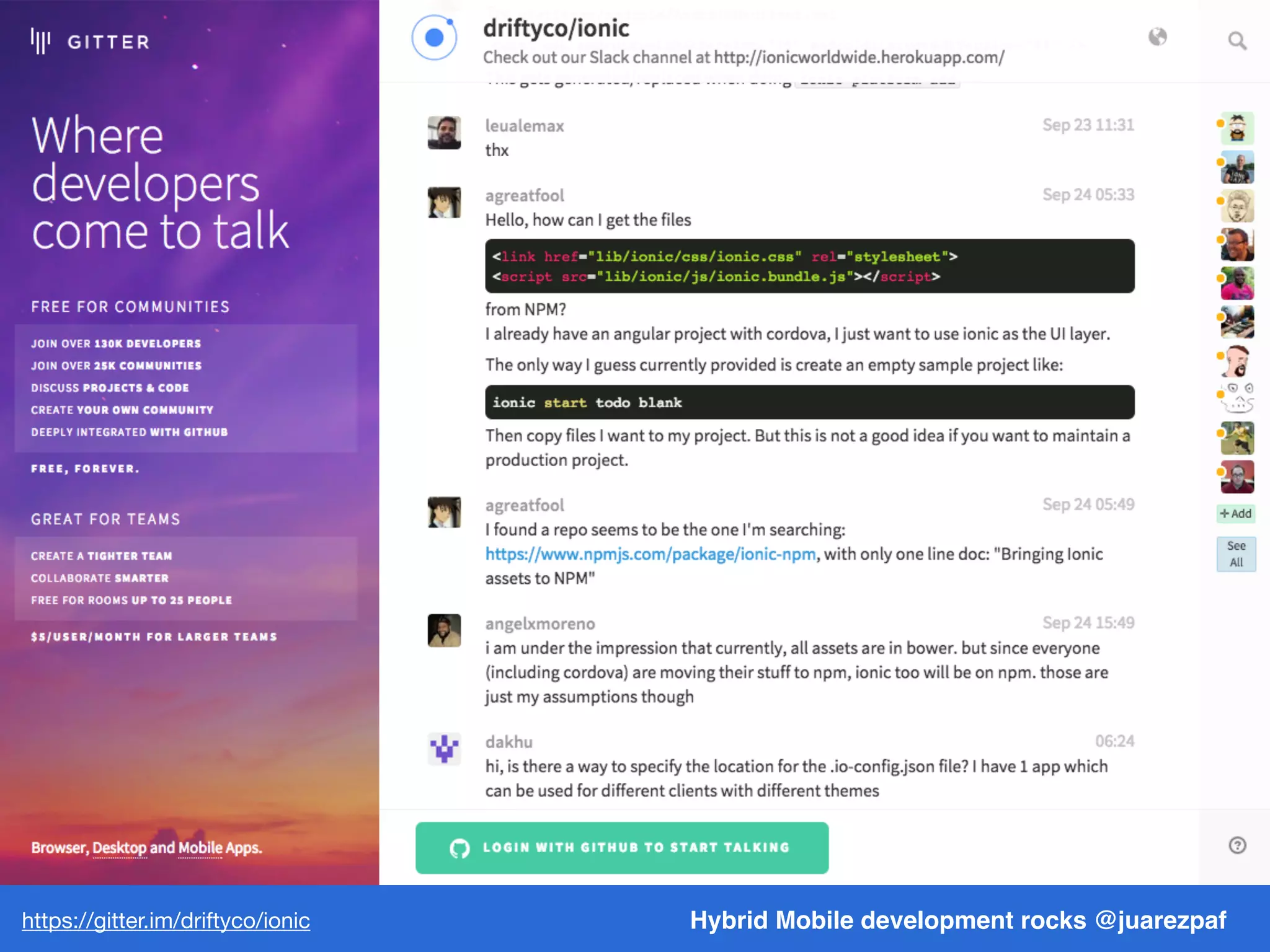Click username dakhu
Image resolution: width=1270 pixels, height=952 pixels.
pyautogui.click(x=509, y=742)
